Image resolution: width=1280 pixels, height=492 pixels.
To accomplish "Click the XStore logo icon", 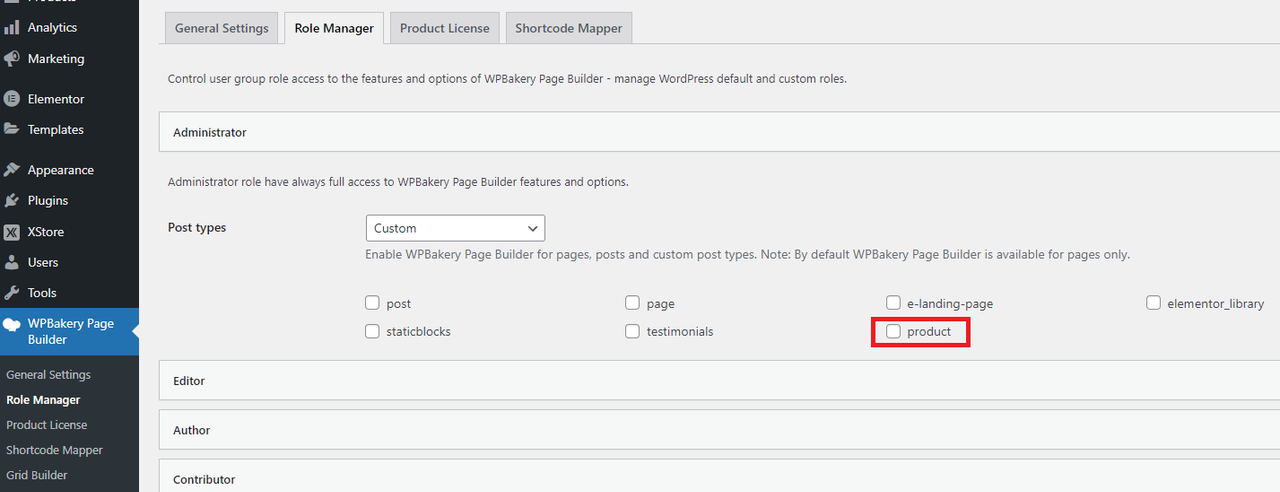I will tap(12, 232).
